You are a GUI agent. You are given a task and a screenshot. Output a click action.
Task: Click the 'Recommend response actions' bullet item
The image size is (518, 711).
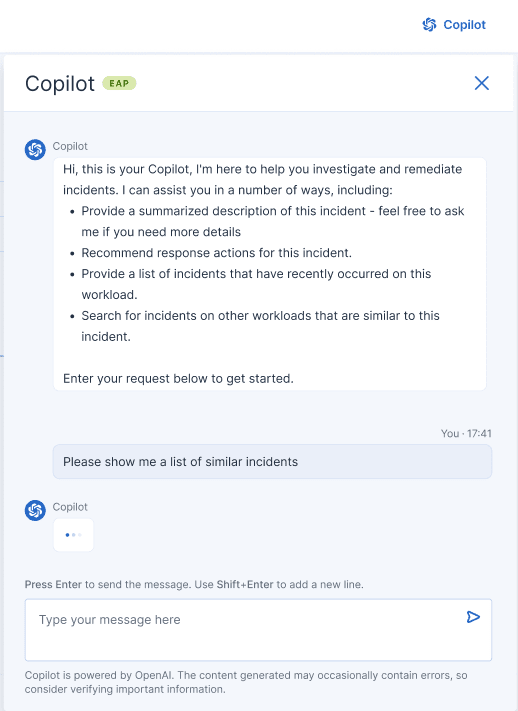[x=216, y=253]
